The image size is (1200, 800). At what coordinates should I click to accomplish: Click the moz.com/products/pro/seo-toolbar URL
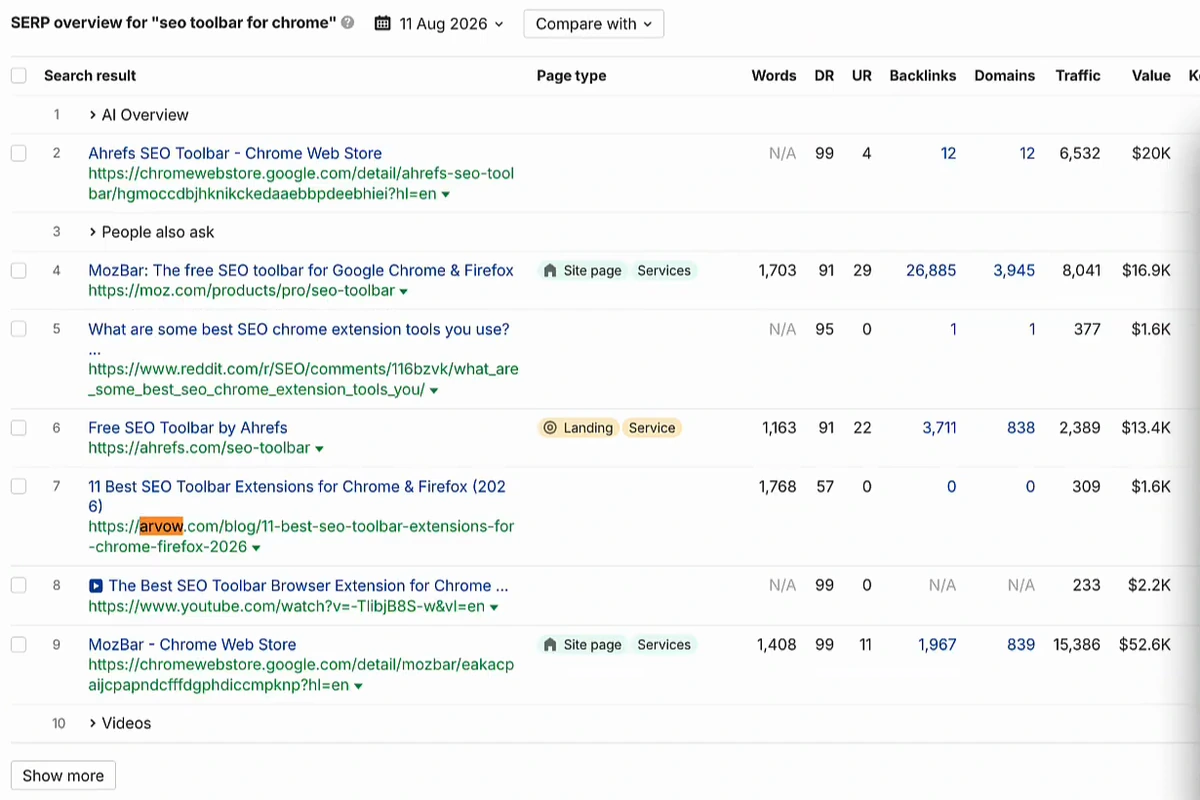[241, 291]
